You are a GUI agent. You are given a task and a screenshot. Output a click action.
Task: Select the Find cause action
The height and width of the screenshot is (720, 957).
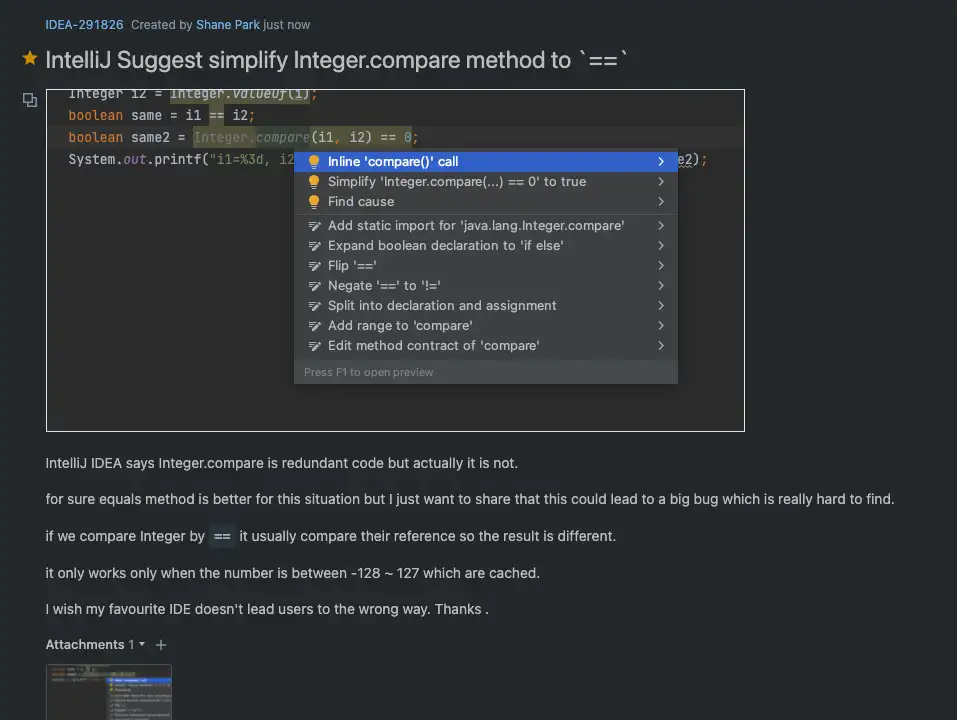click(x=486, y=202)
